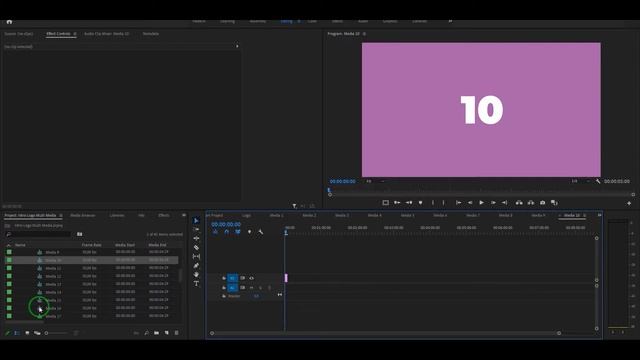This screenshot has width=640, height=360.
Task: Select the Type tool
Action: point(196,283)
